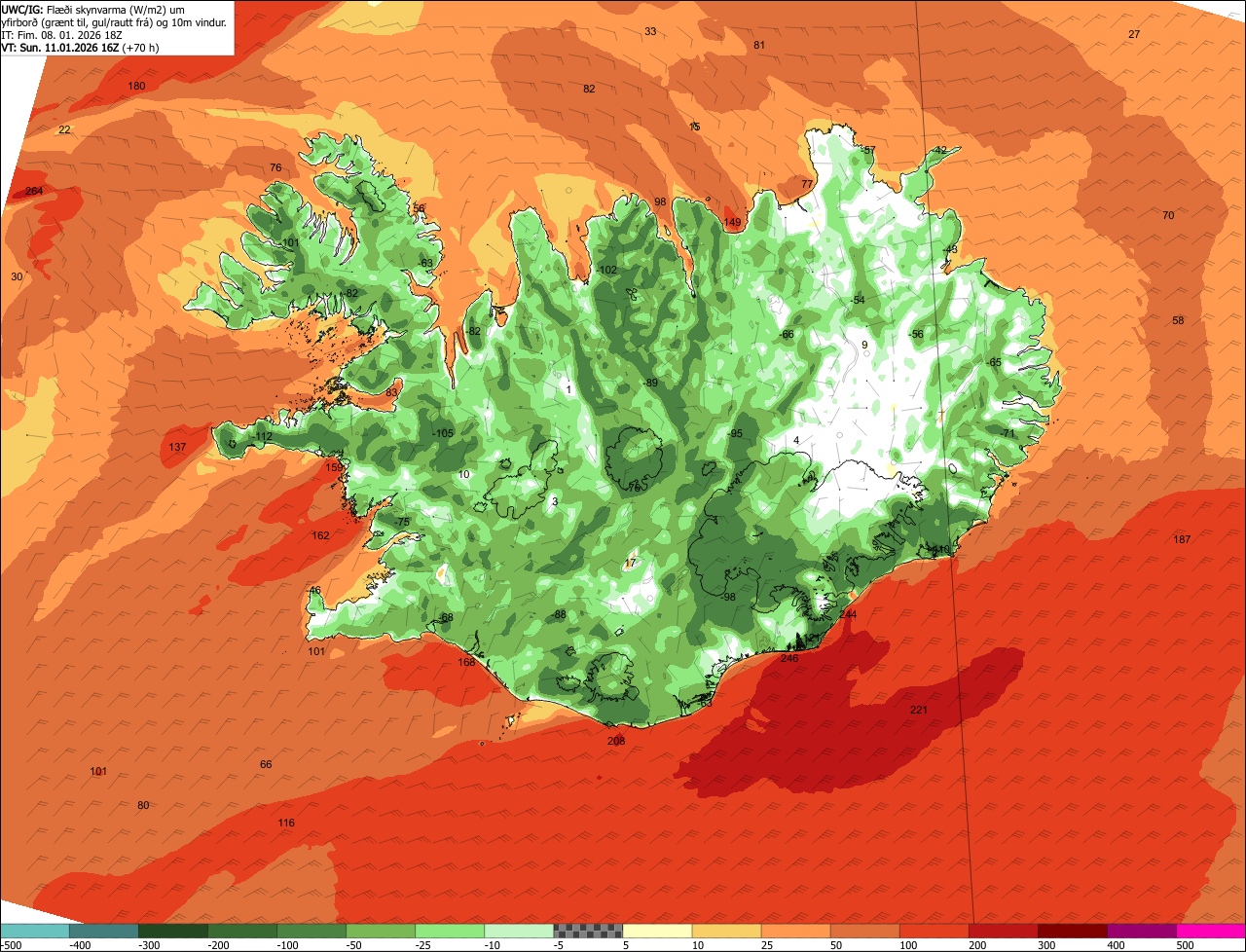Select the value '168' off the south-west coast
Viewport: 1246px width, 952px height.
coord(466,663)
